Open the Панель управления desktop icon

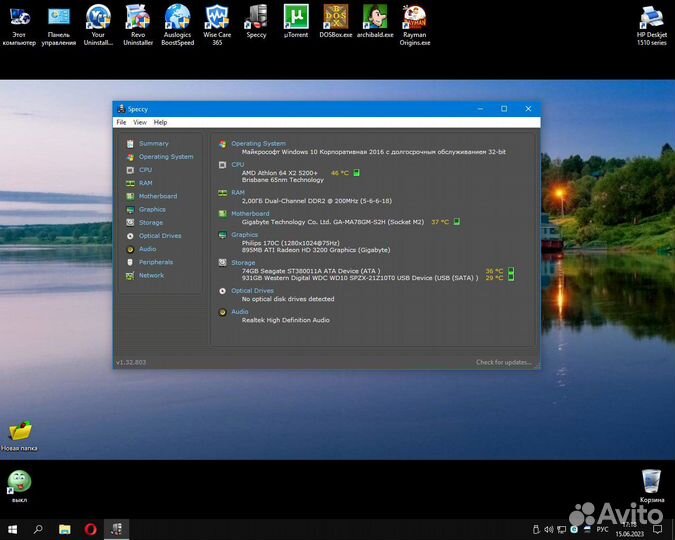coord(59,25)
